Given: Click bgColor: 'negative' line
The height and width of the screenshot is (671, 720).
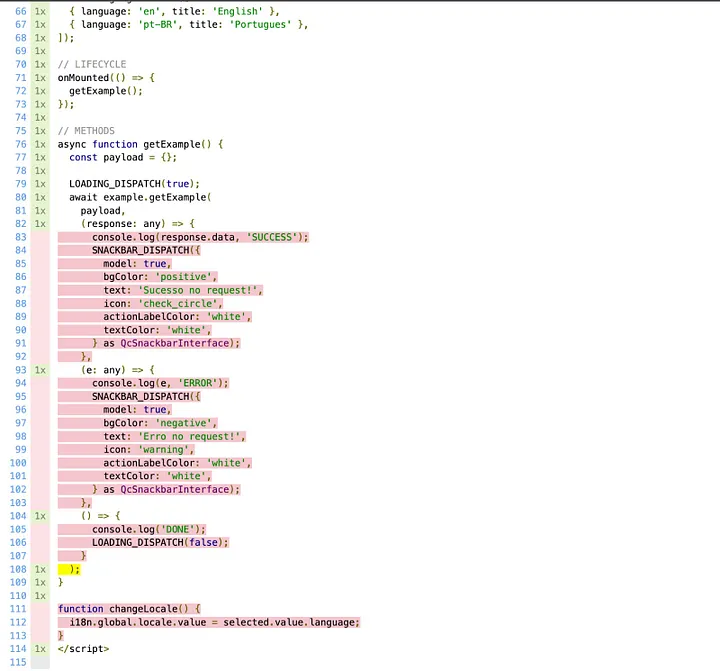Looking at the screenshot, I should (x=160, y=423).
